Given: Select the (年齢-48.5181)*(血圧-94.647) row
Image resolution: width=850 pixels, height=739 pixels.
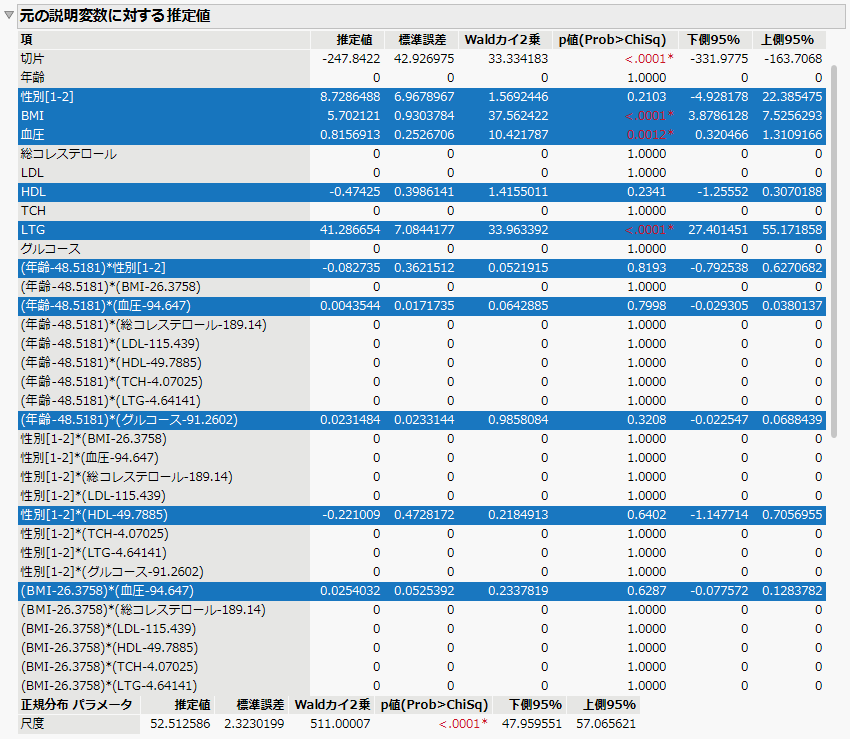Looking at the screenshot, I should point(422,306).
